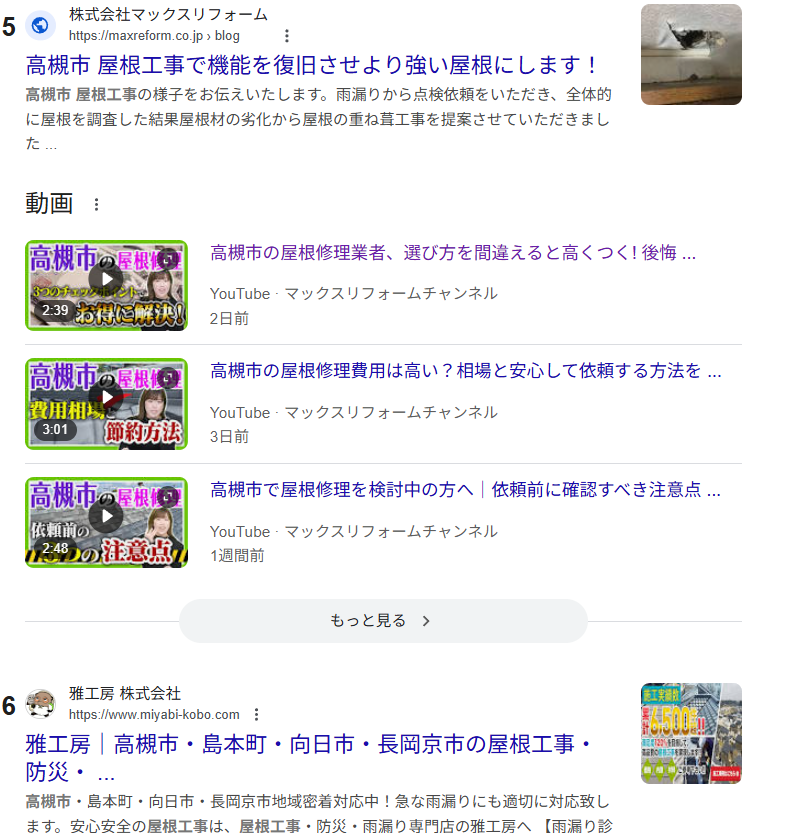Open 高槻市 屋根工事で機能を復旧 result title
This screenshot has width=789, height=833.
click(x=312, y=66)
